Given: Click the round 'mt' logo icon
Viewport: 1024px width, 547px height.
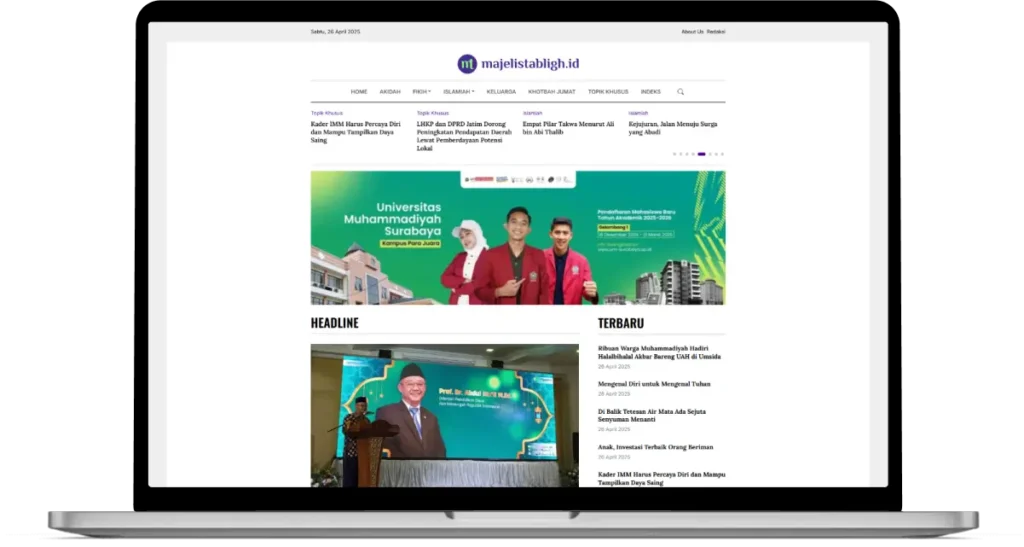Looking at the screenshot, I should 467,64.
